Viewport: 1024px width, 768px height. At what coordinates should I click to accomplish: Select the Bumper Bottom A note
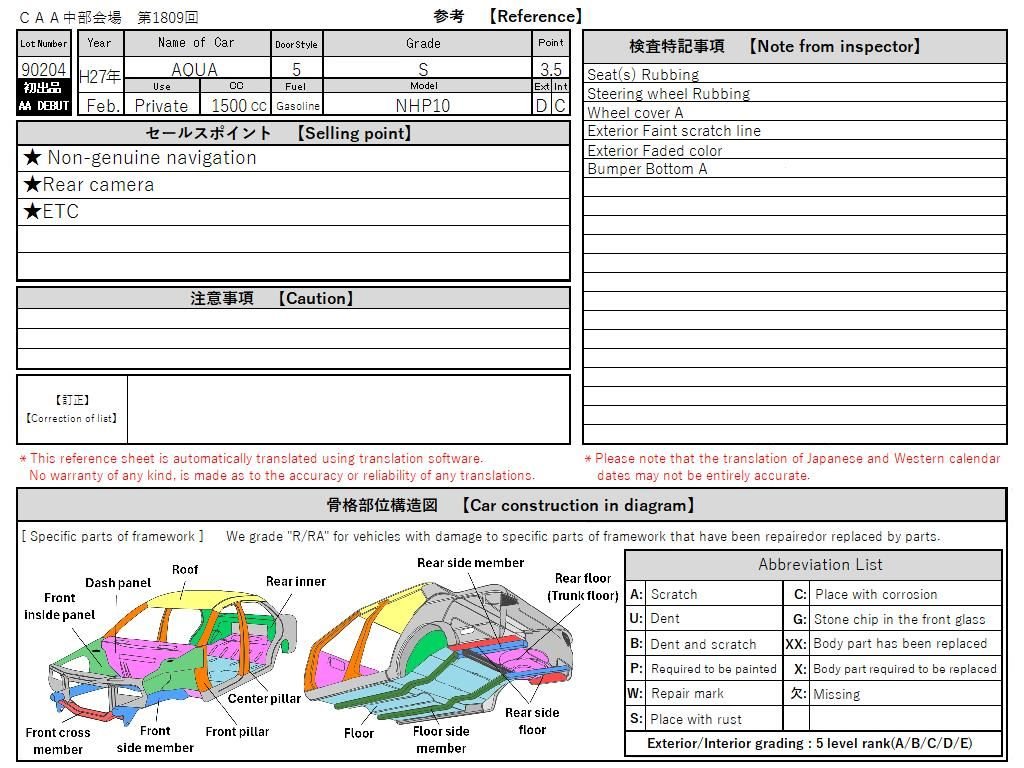647,169
